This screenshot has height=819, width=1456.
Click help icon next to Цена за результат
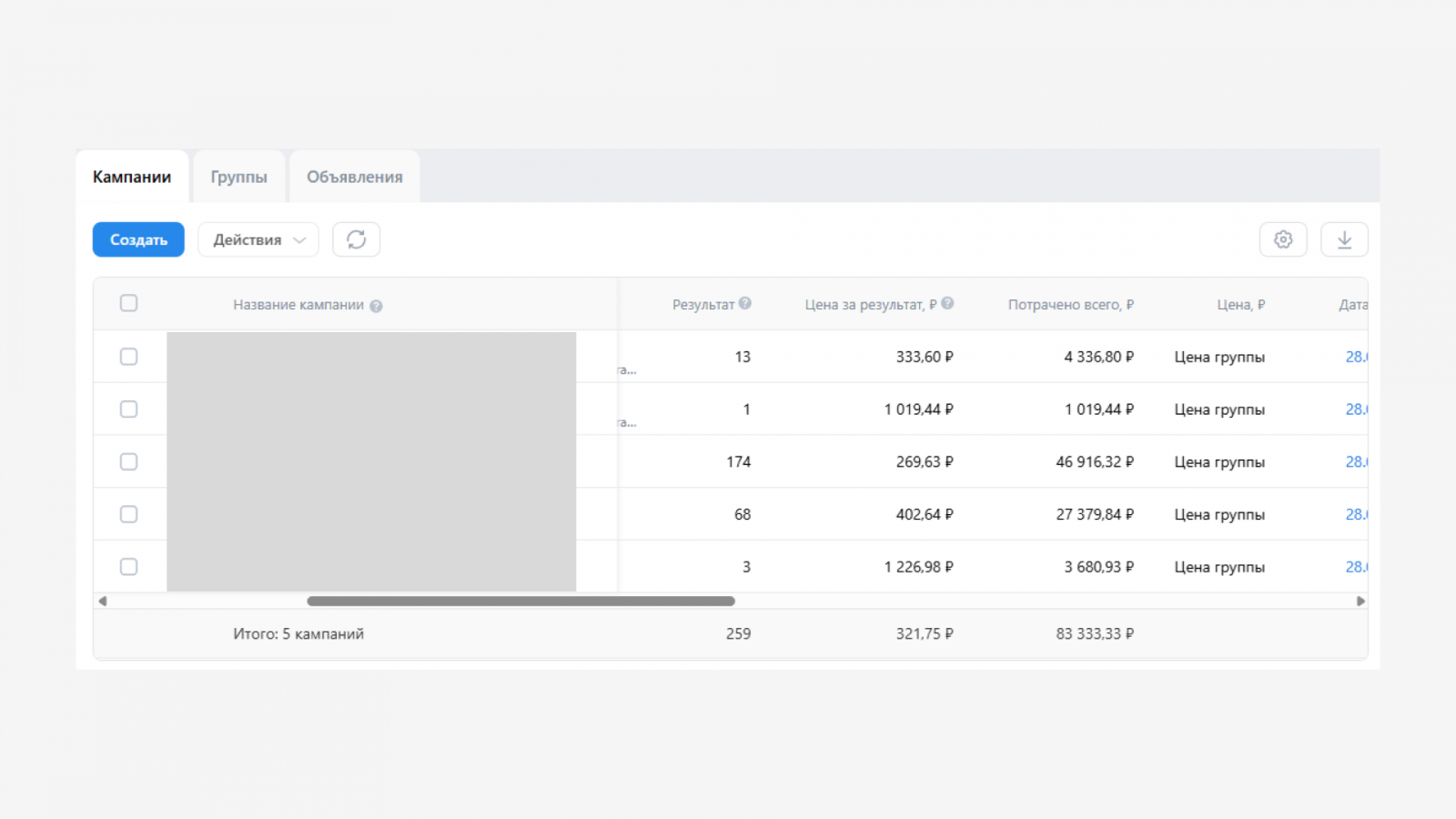(947, 304)
